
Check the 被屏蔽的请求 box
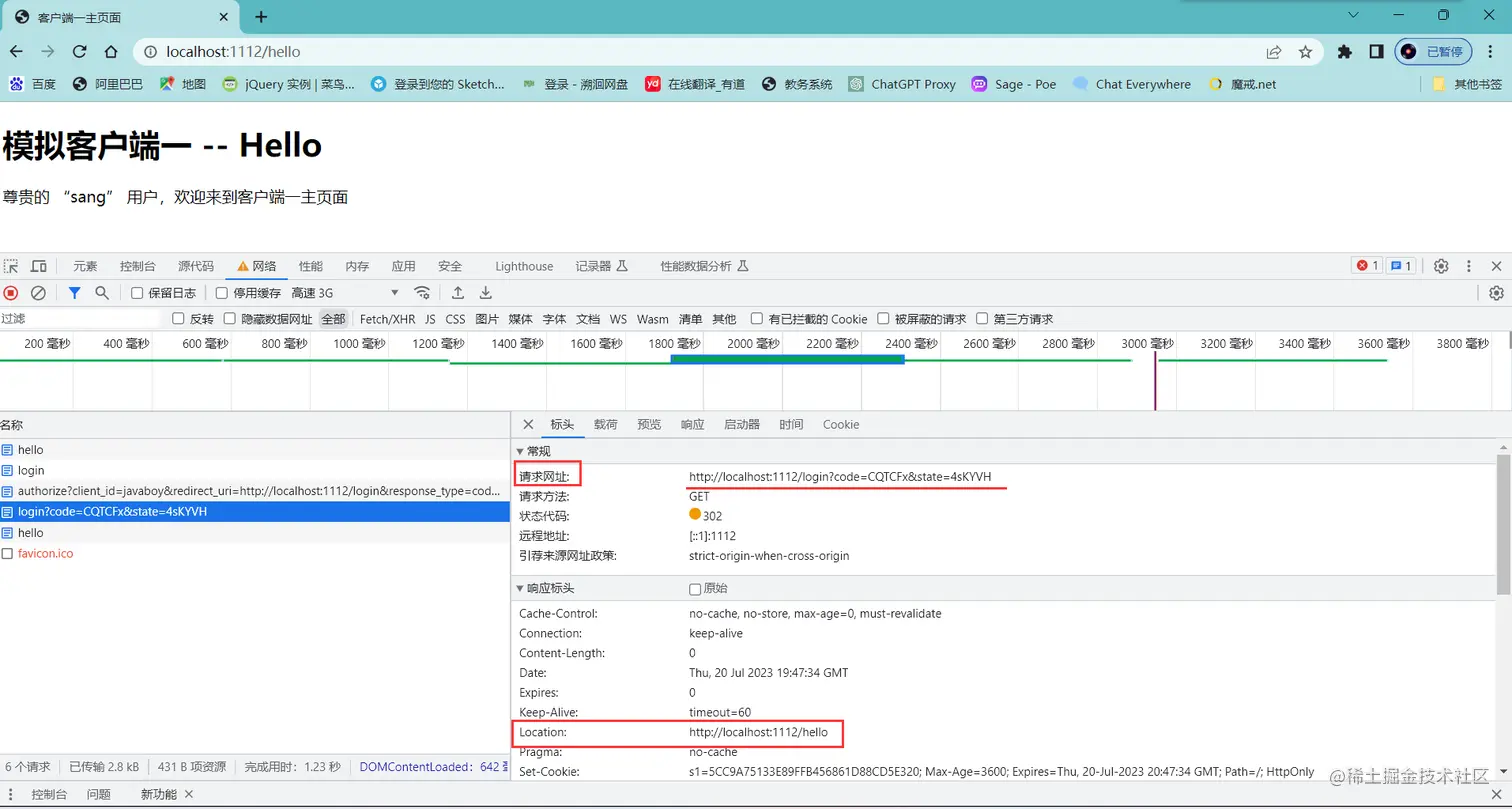[884, 319]
